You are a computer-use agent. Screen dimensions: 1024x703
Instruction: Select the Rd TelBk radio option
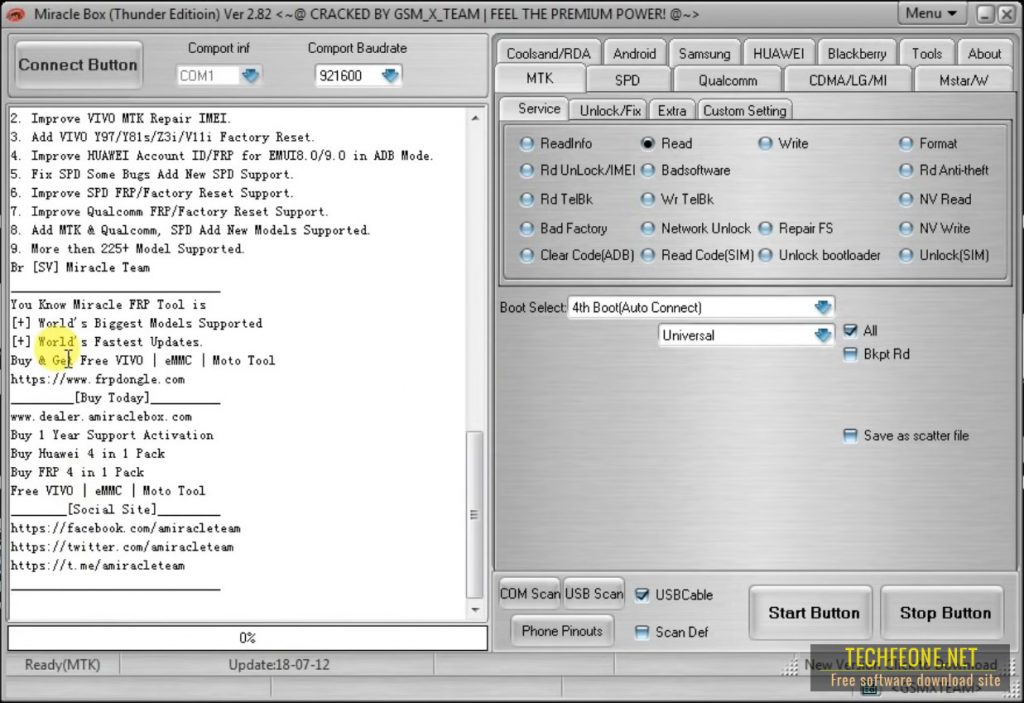pos(526,199)
